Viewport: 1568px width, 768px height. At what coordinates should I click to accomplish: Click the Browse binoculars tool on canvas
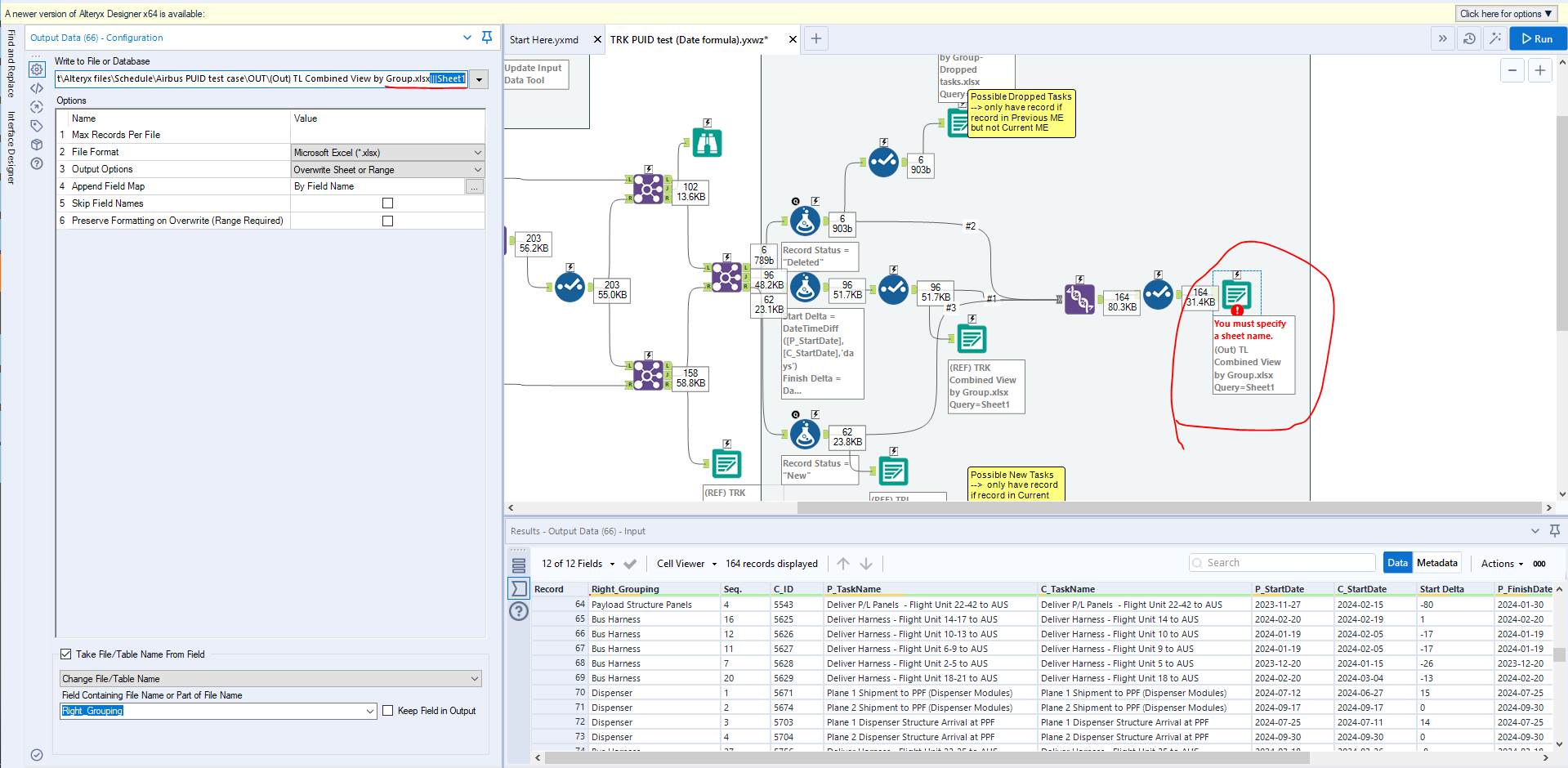pos(707,143)
